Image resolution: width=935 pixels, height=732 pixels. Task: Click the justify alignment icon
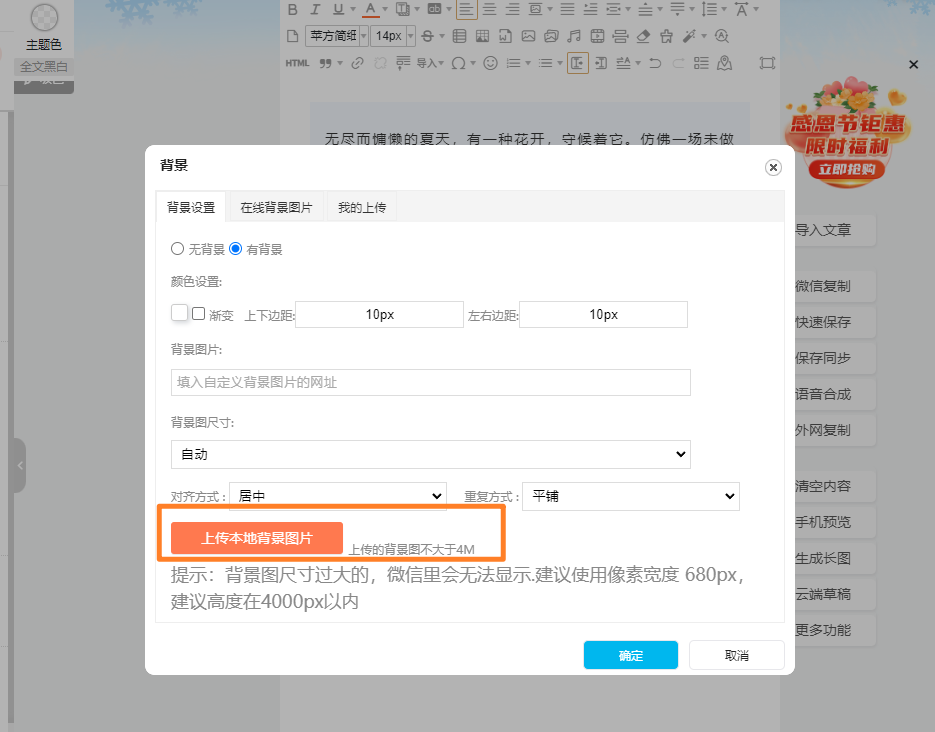pyautogui.click(x=567, y=10)
